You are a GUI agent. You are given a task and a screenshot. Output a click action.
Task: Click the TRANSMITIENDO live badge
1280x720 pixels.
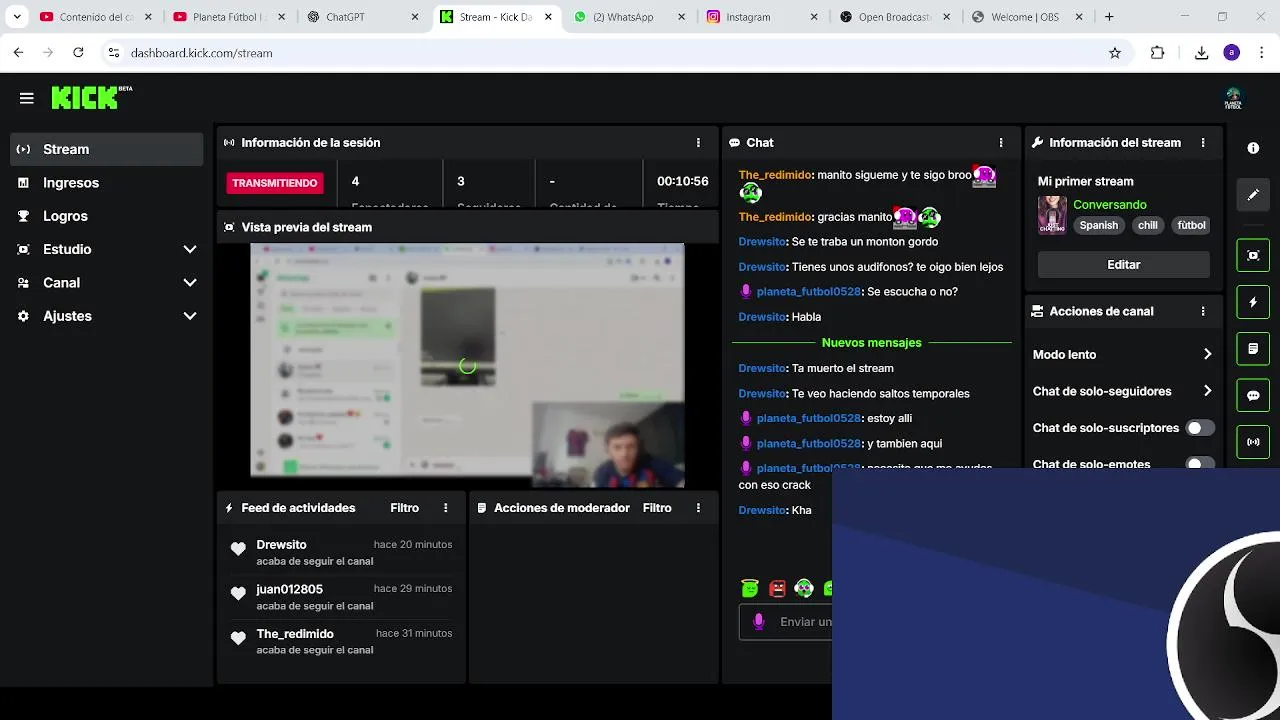tap(275, 183)
